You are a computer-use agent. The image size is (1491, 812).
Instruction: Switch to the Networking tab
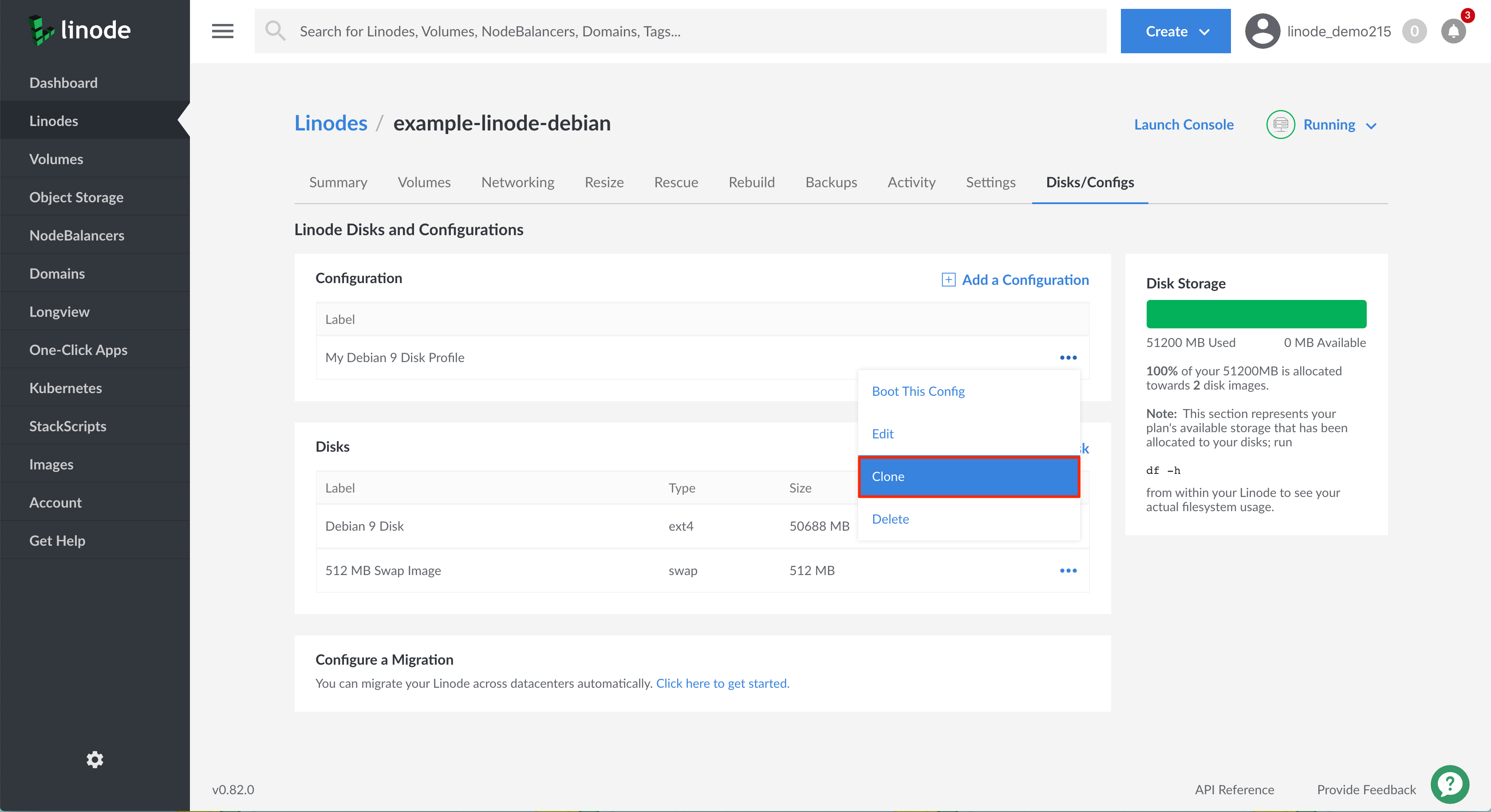517,182
